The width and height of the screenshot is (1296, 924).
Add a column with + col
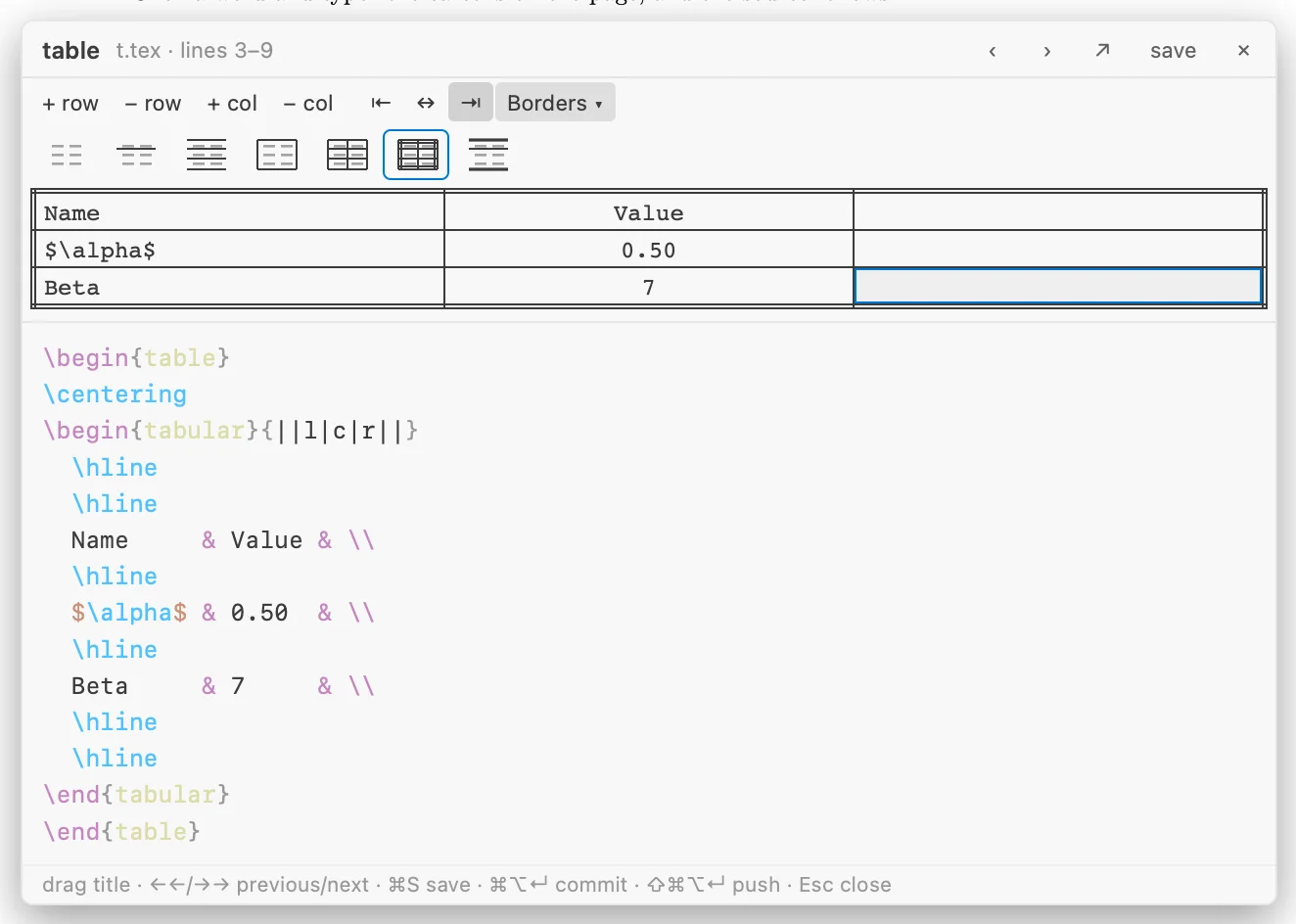[x=232, y=103]
